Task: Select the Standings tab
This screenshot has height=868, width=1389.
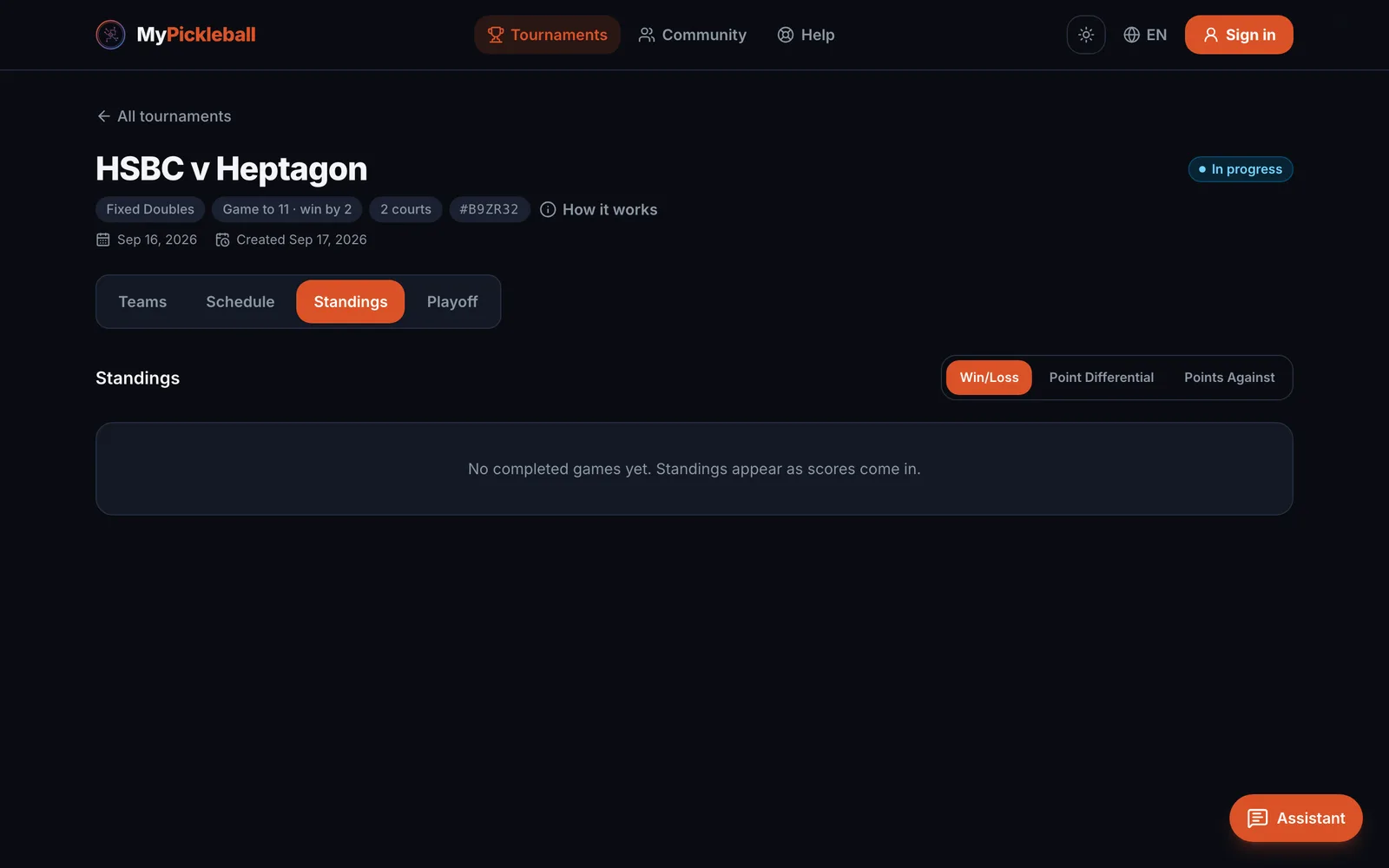Action: pos(351,301)
